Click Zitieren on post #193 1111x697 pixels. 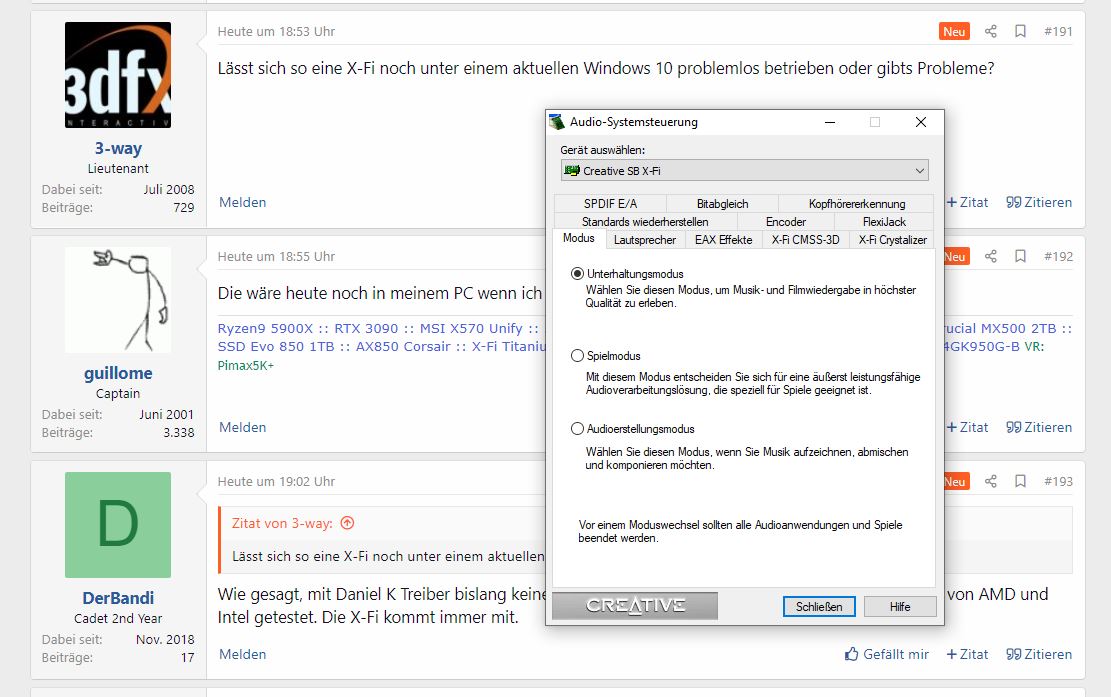[1039, 654]
